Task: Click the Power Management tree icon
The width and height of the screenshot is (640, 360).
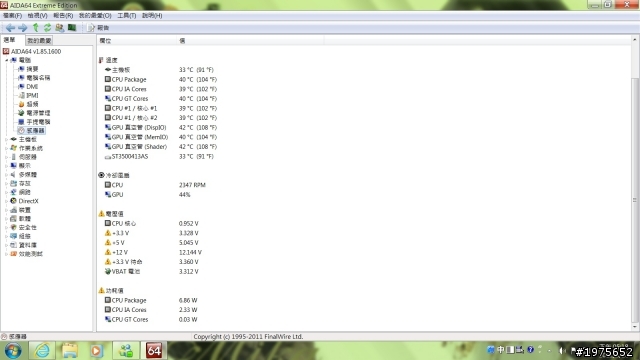Action: pyautogui.click(x=21, y=113)
